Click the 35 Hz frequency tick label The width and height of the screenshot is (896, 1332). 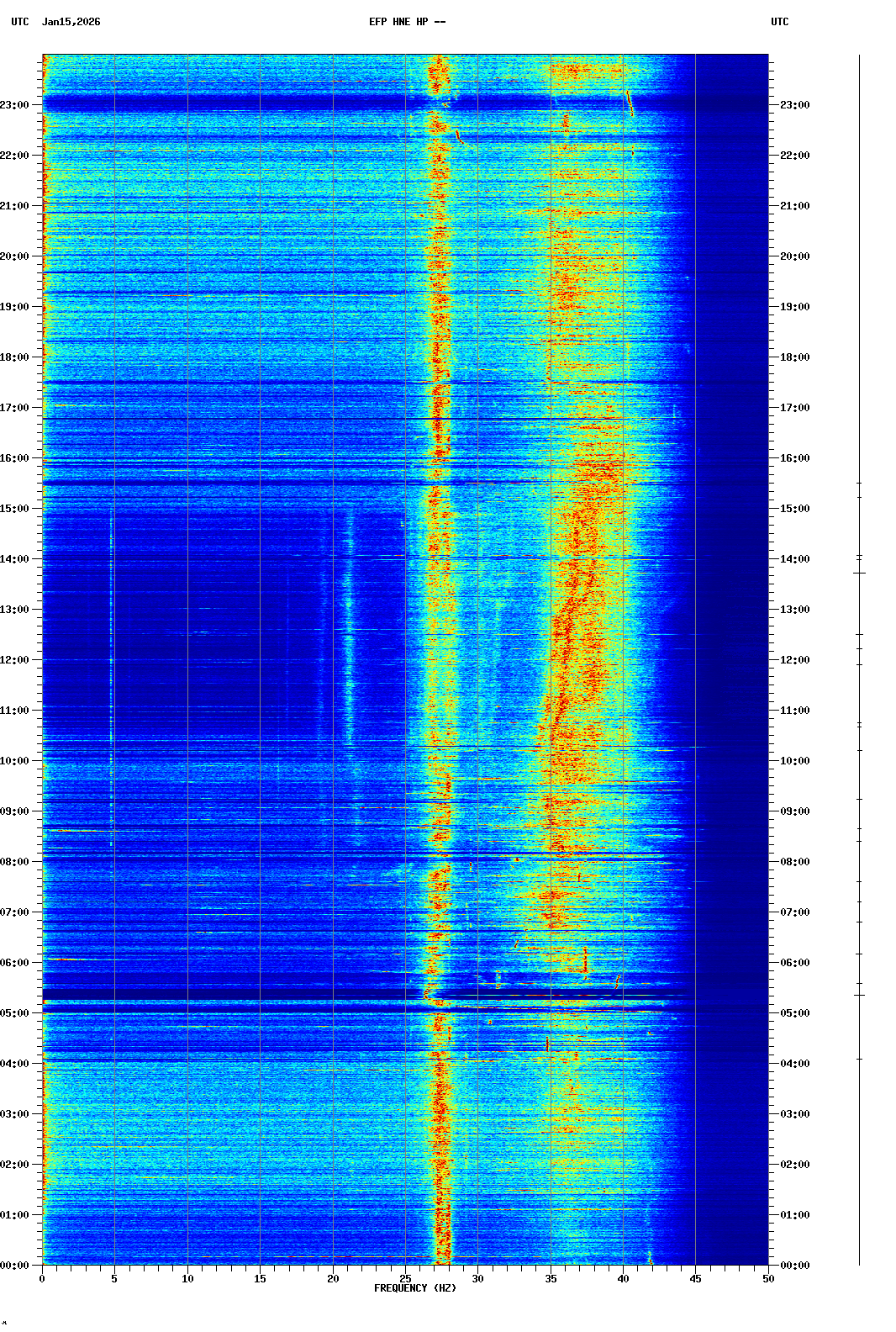(x=551, y=1279)
